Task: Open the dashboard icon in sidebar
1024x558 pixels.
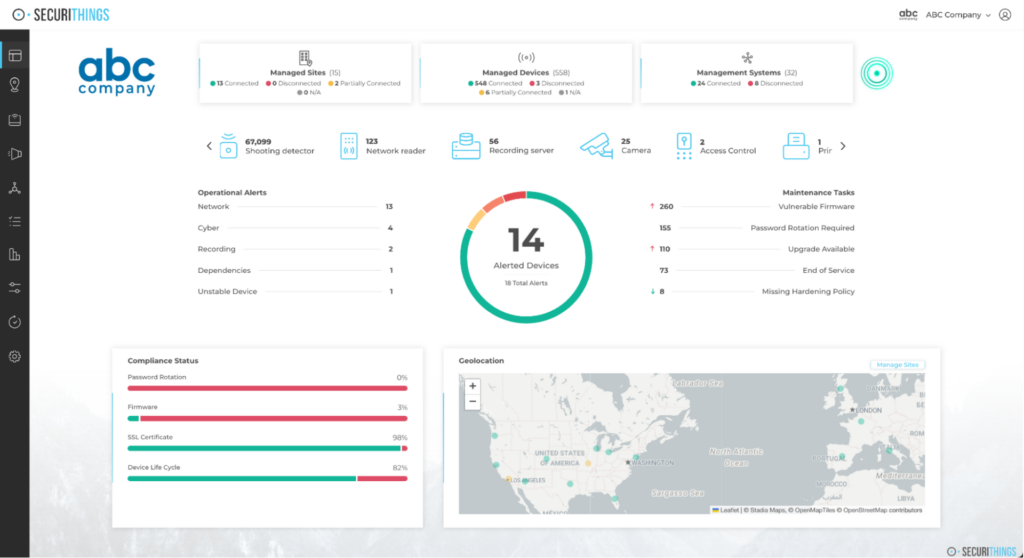Action: [14, 54]
